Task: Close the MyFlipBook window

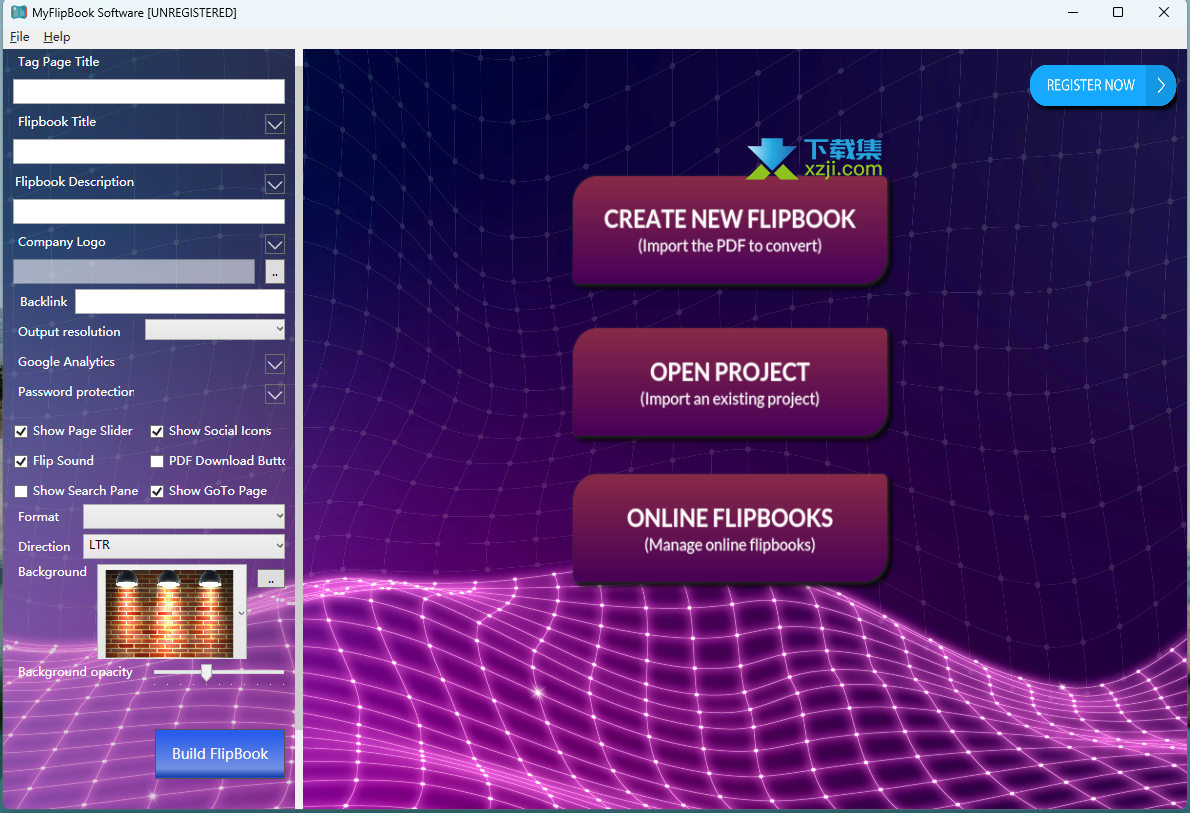Action: tap(1163, 12)
